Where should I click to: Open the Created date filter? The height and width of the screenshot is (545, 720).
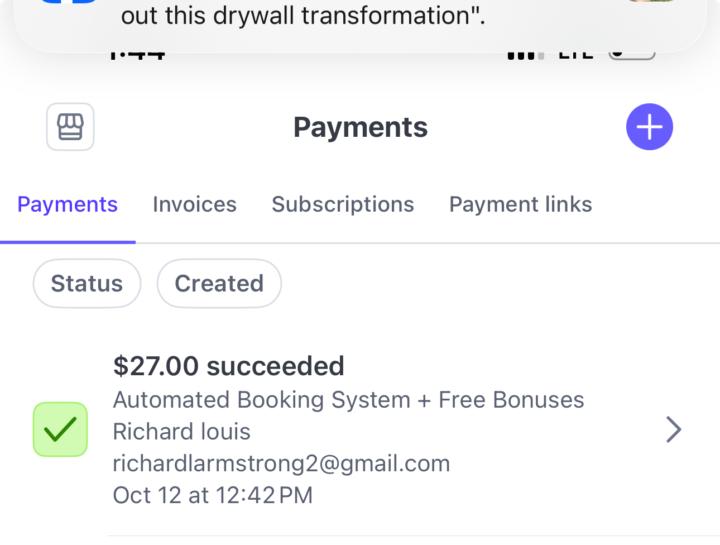[x=219, y=284]
